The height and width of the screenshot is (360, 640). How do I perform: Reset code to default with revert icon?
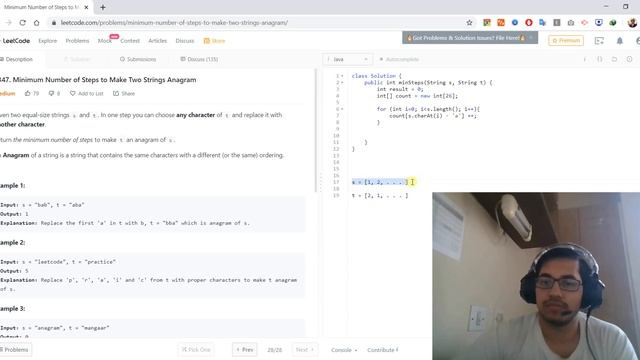click(x=614, y=60)
